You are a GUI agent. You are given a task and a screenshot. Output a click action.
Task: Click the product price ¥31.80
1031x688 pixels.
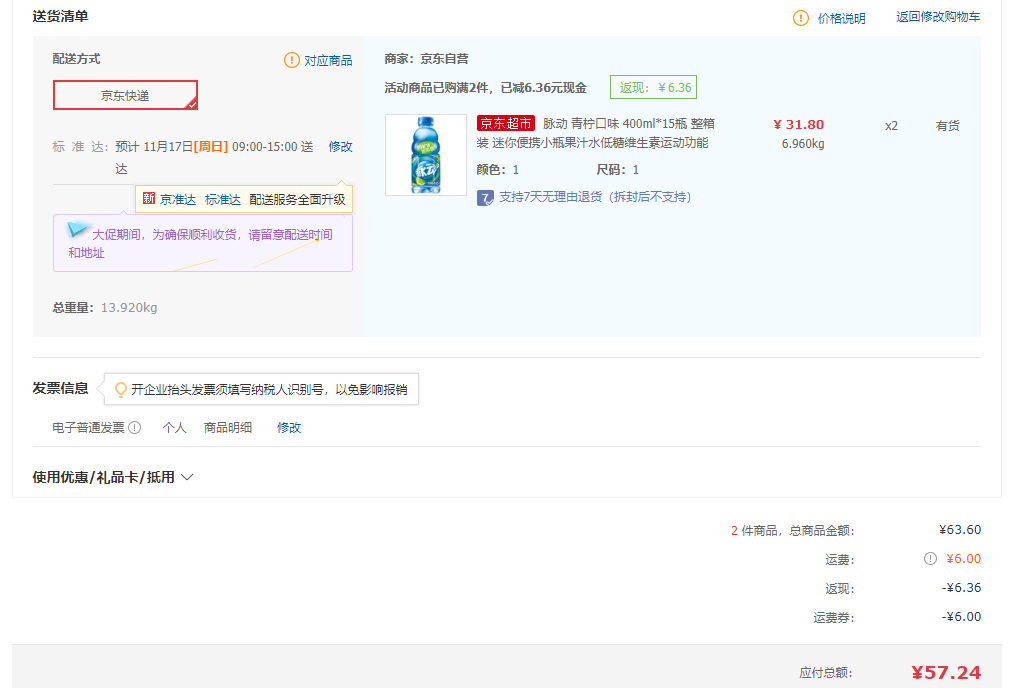pyautogui.click(x=798, y=124)
